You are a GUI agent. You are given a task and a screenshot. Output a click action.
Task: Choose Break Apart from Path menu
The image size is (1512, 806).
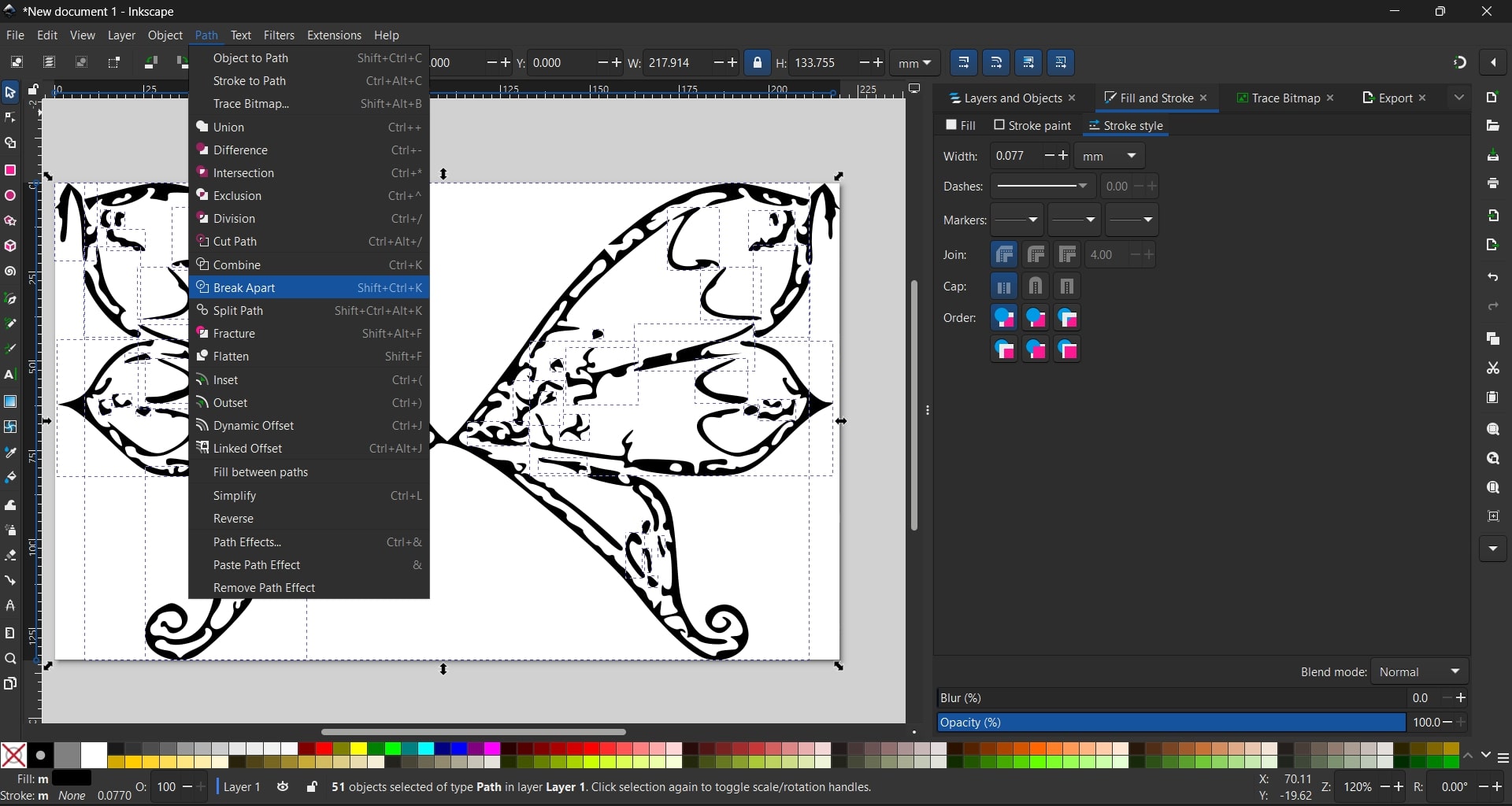[309, 287]
